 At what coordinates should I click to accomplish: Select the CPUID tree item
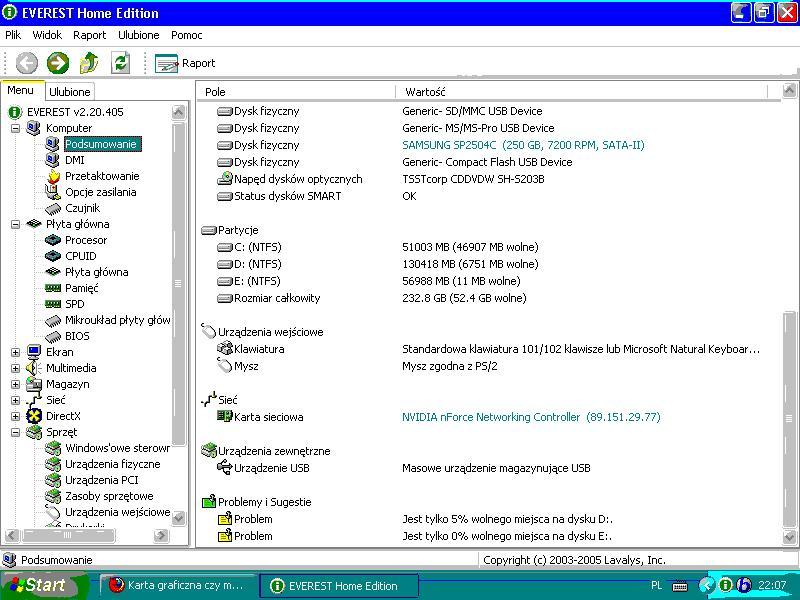coord(81,256)
